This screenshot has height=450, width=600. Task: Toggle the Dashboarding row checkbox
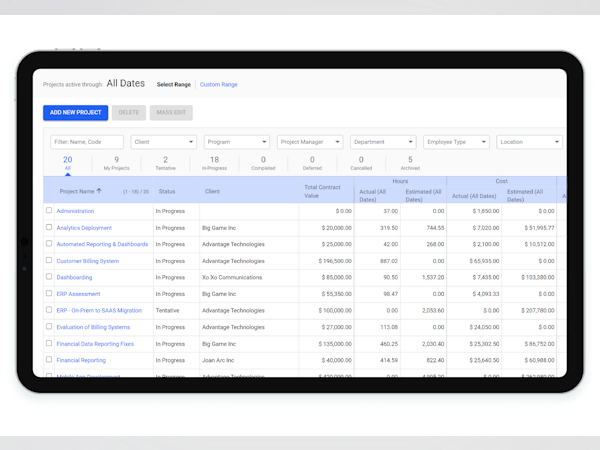[x=49, y=277]
